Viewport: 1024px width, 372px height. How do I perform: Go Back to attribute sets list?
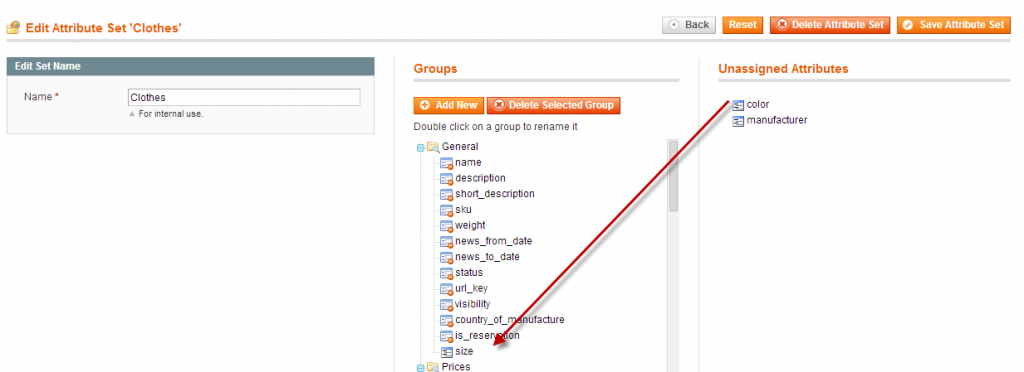689,25
